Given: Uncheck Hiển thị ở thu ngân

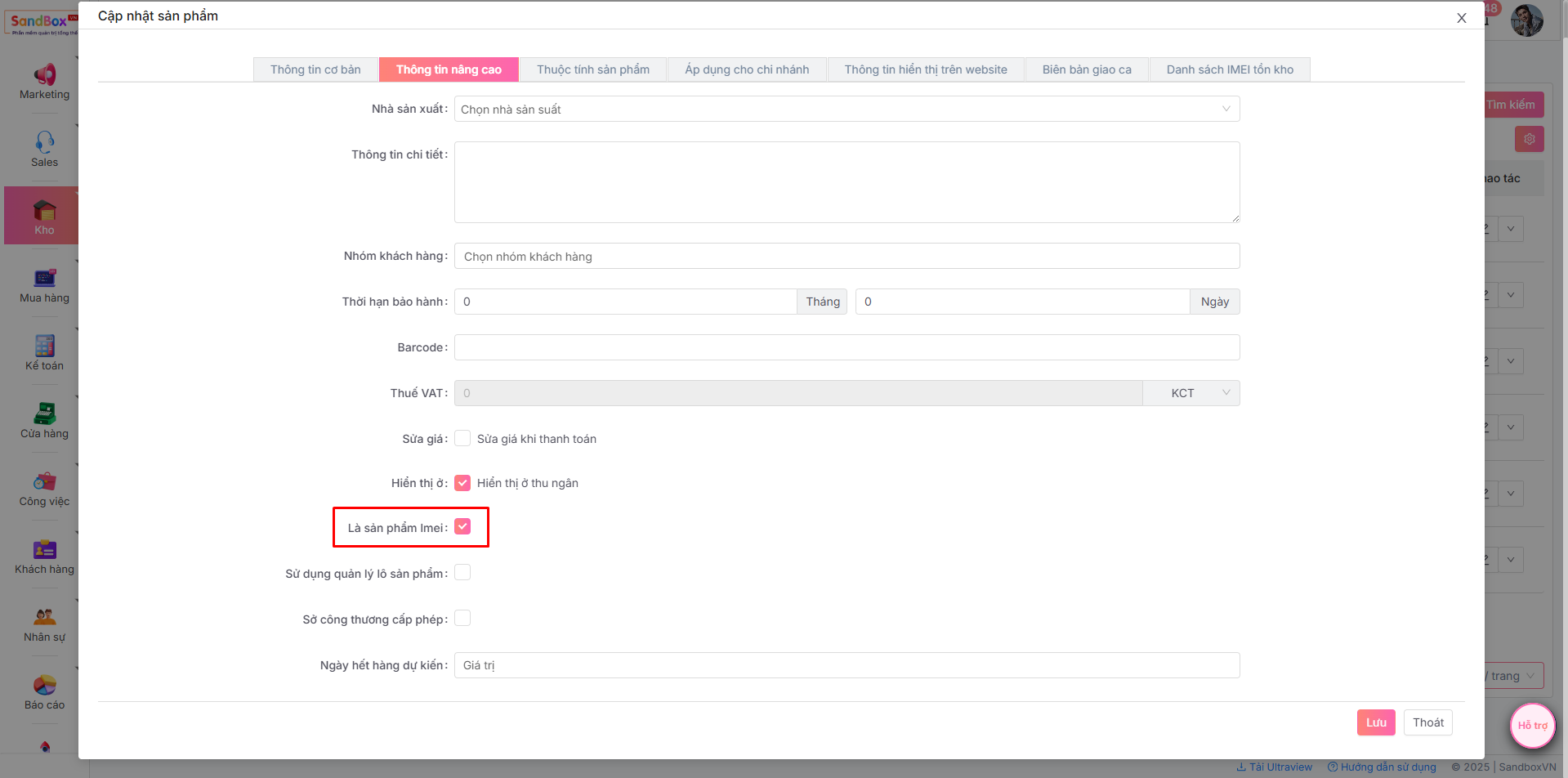Looking at the screenshot, I should [462, 483].
